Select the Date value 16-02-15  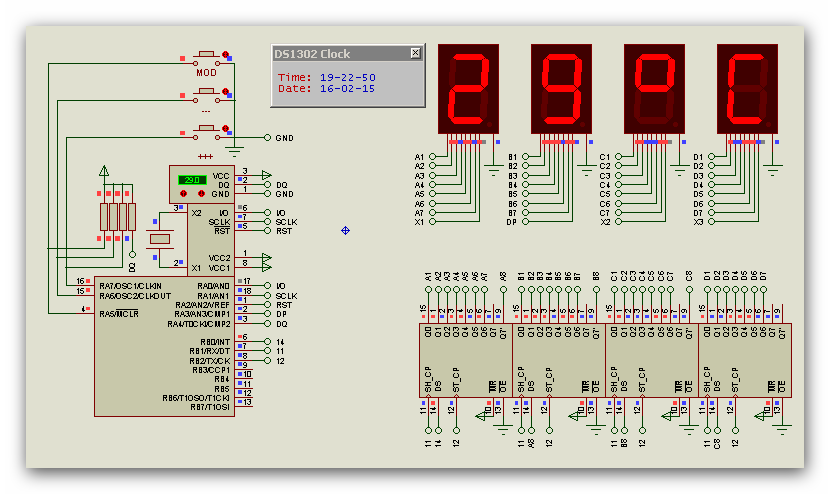(347, 88)
